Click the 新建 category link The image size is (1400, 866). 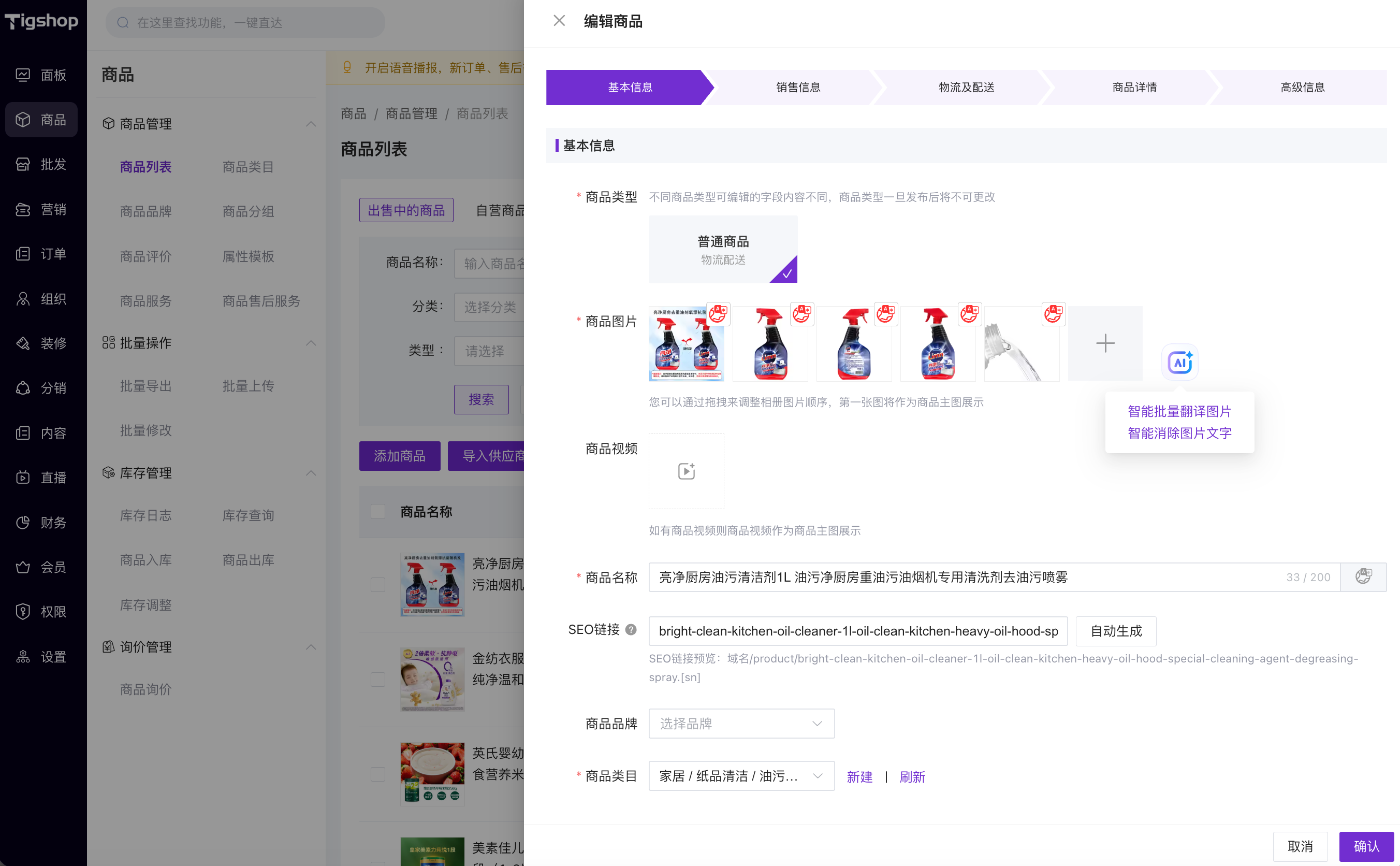pyautogui.click(x=859, y=776)
